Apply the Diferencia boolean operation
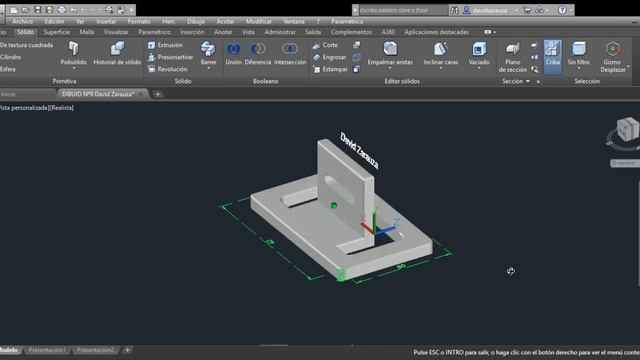 click(258, 49)
